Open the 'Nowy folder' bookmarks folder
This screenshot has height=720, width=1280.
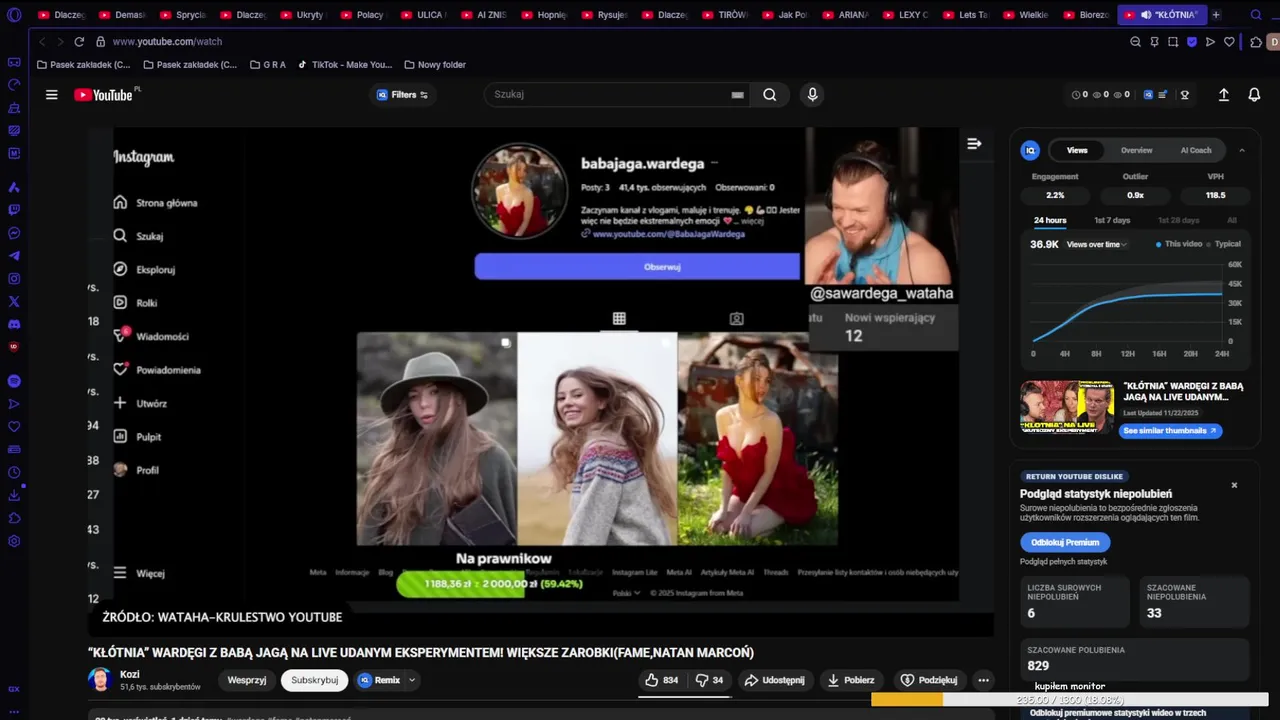(435, 65)
